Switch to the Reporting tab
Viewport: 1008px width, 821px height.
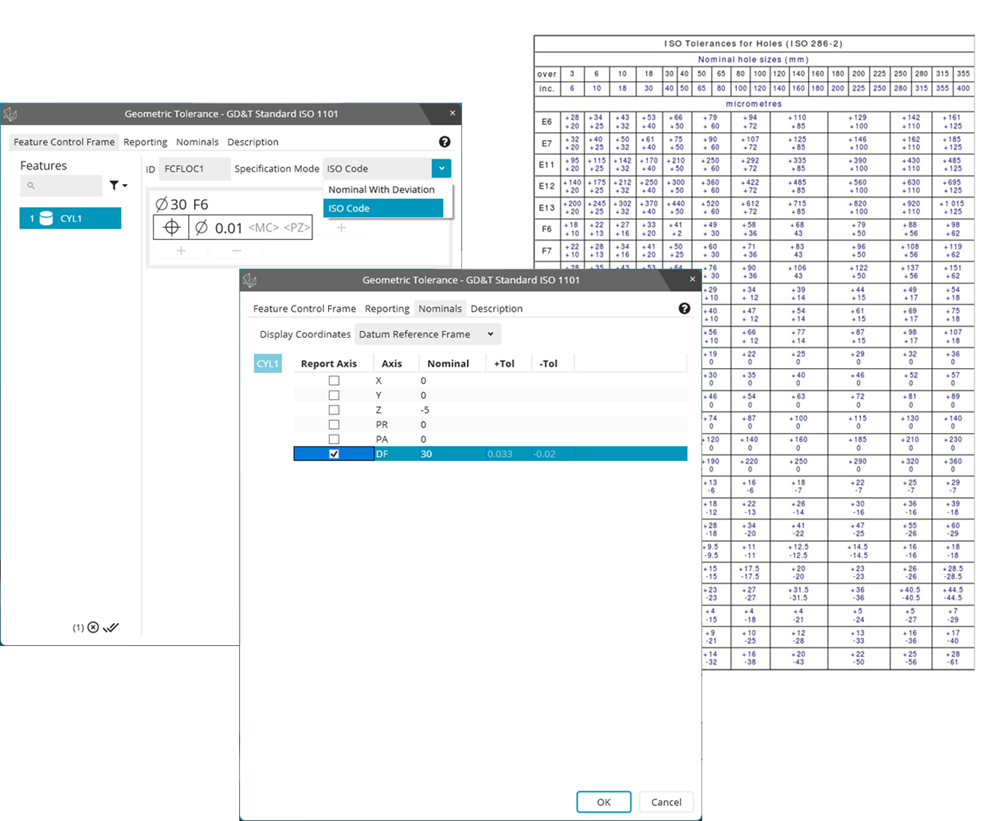pyautogui.click(x=387, y=309)
